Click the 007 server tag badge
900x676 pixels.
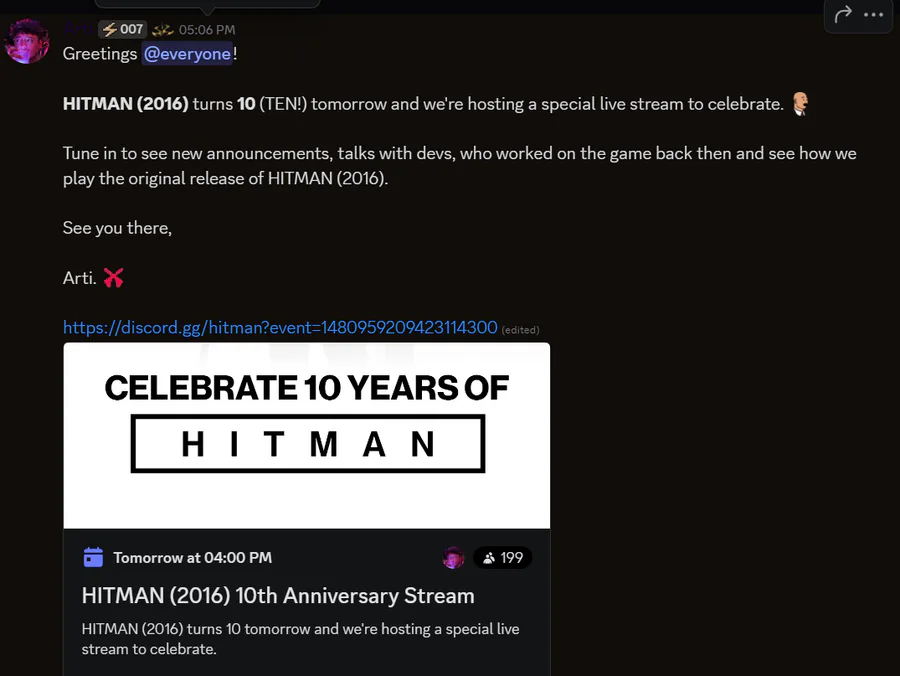pyautogui.click(x=122, y=30)
